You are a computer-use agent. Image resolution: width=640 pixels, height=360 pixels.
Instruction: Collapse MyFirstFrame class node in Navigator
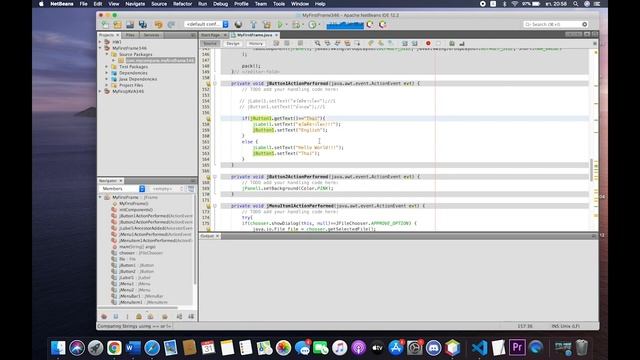(x=100, y=197)
